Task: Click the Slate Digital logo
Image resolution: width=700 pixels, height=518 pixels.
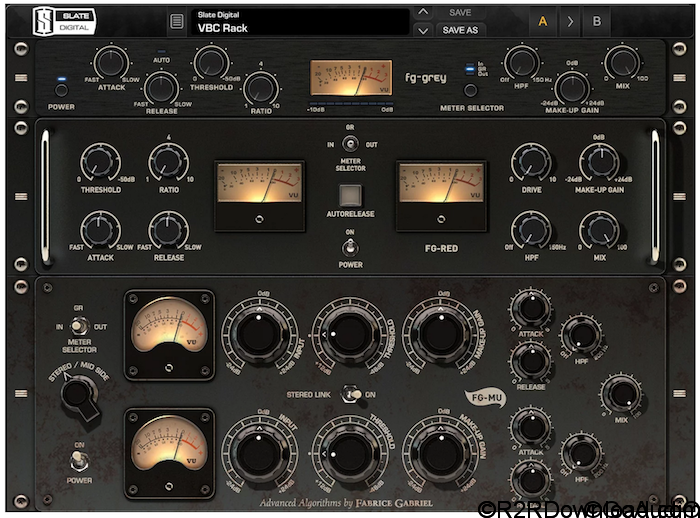Action: [64, 21]
